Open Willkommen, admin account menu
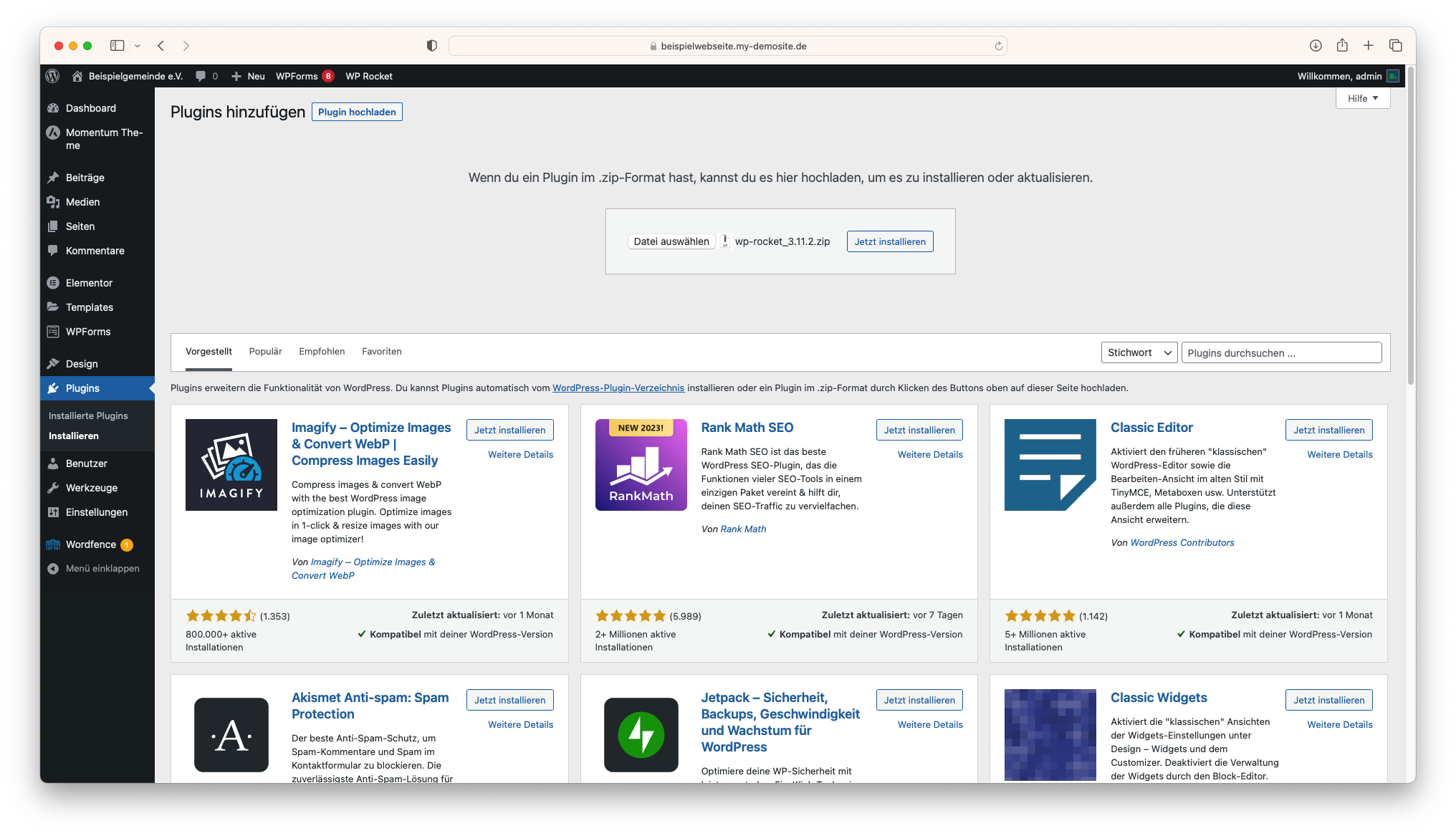 (x=1348, y=76)
